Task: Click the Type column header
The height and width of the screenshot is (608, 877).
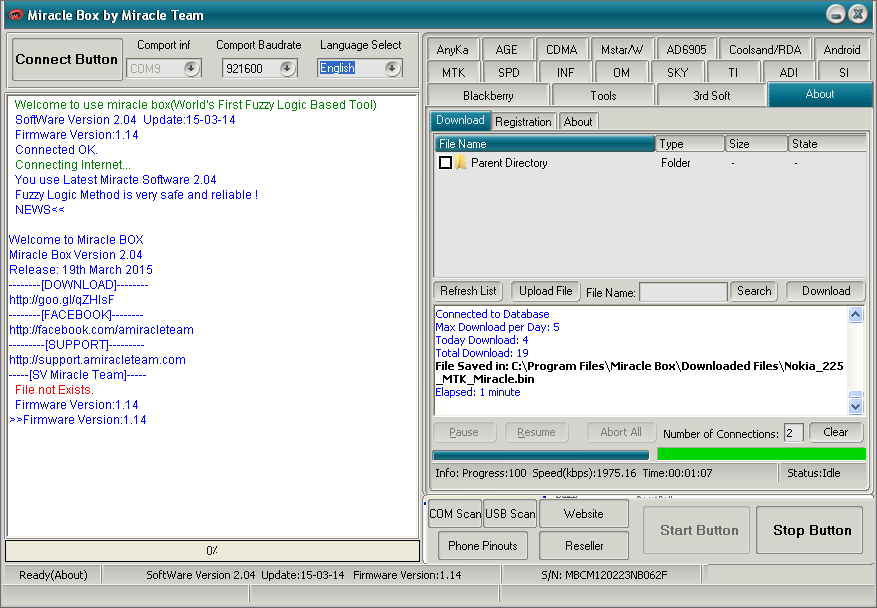Action: point(690,144)
